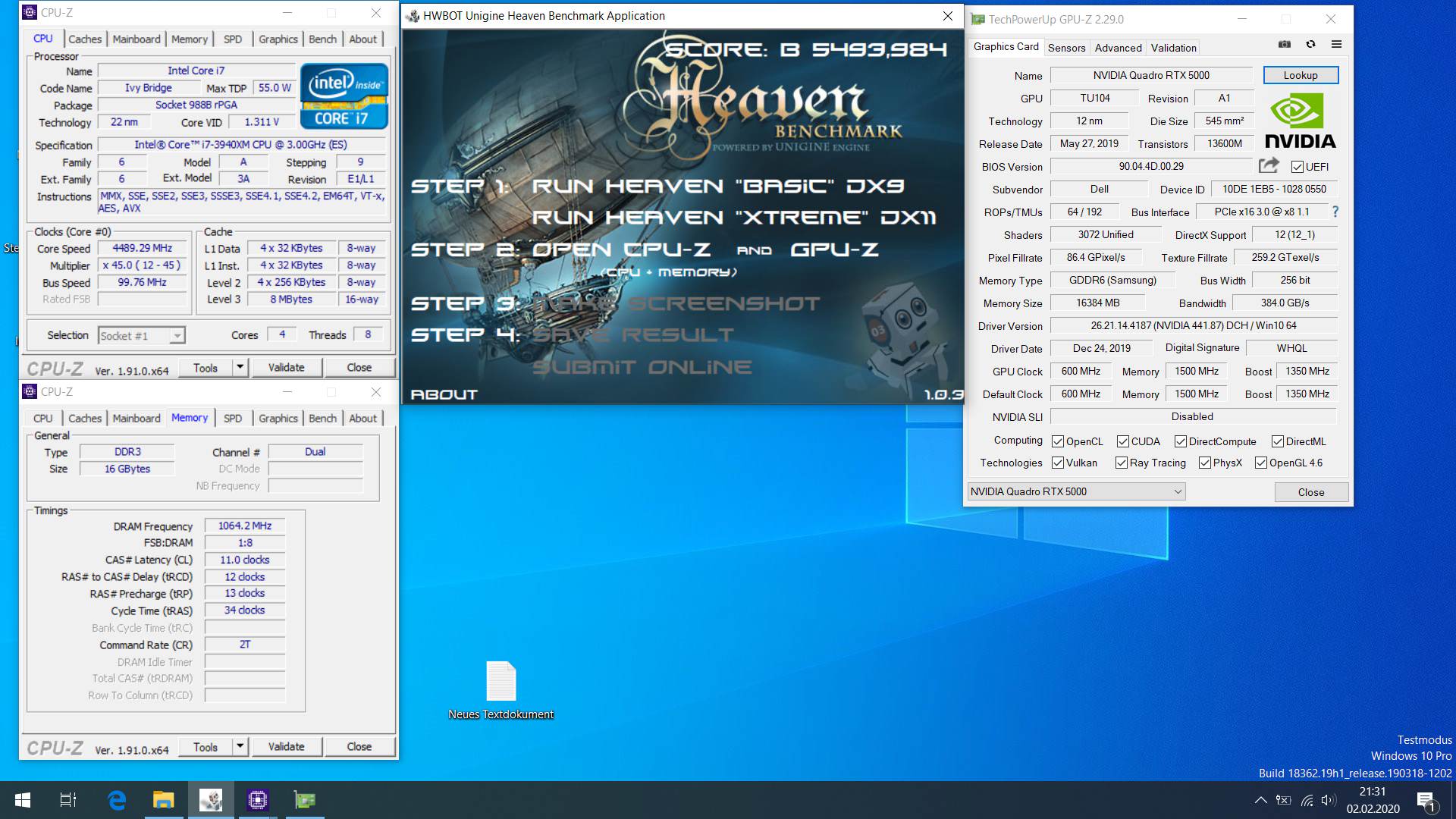Open the GPU-Z hamburger menu
Screen dimensions: 1456x819
(1336, 45)
